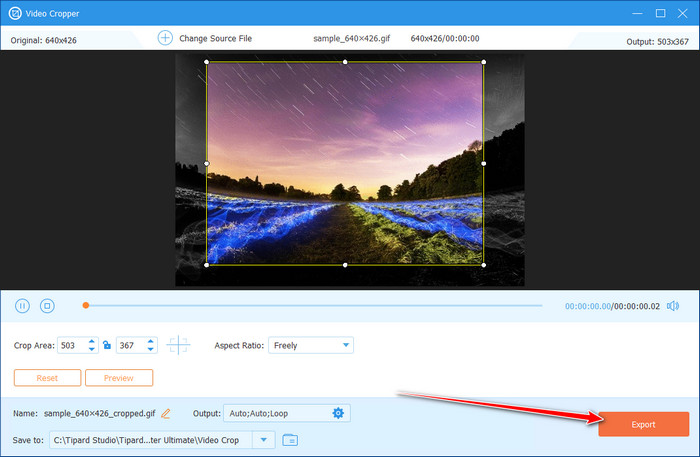Click the orange Export button
The width and height of the screenshot is (700, 457).
coord(643,424)
